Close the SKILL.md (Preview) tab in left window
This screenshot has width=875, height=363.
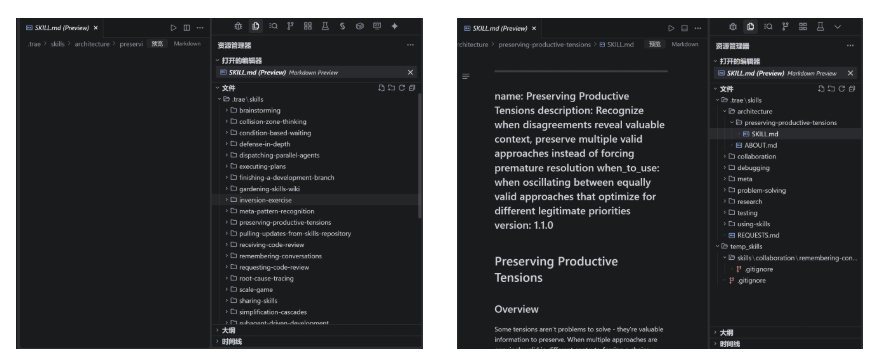(x=95, y=27)
